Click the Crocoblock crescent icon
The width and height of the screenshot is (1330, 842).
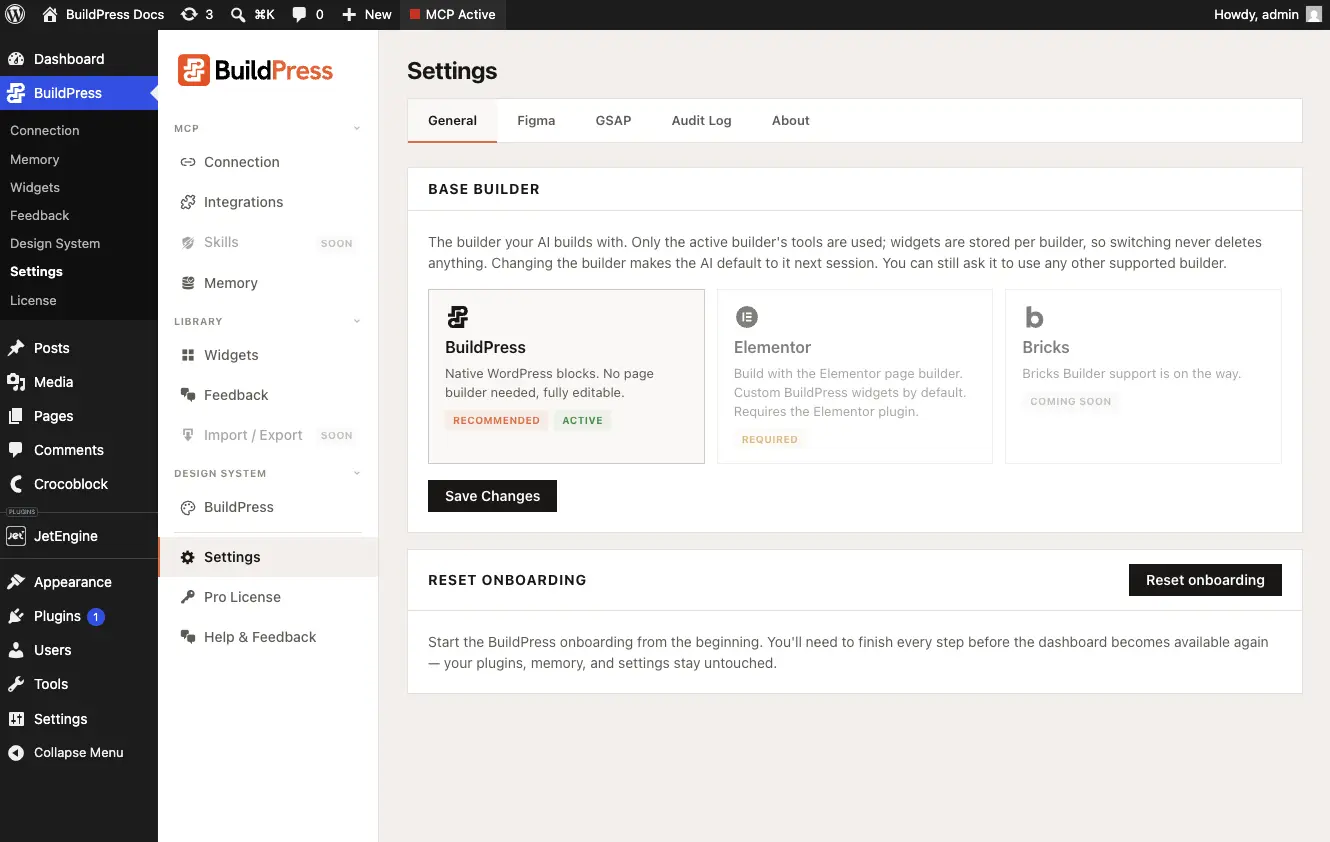click(16, 484)
